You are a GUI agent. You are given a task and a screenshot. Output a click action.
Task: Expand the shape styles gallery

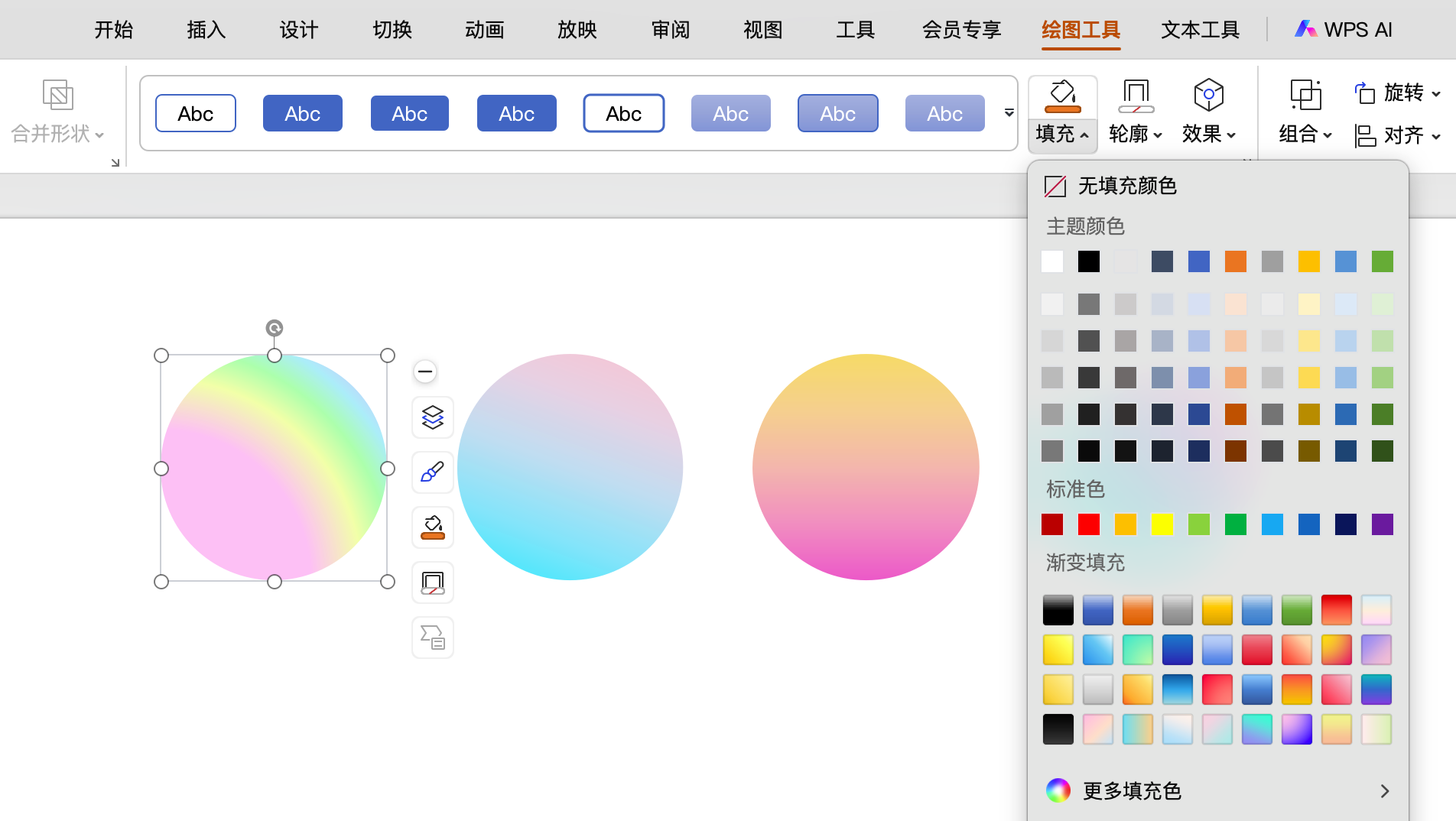tap(1009, 113)
